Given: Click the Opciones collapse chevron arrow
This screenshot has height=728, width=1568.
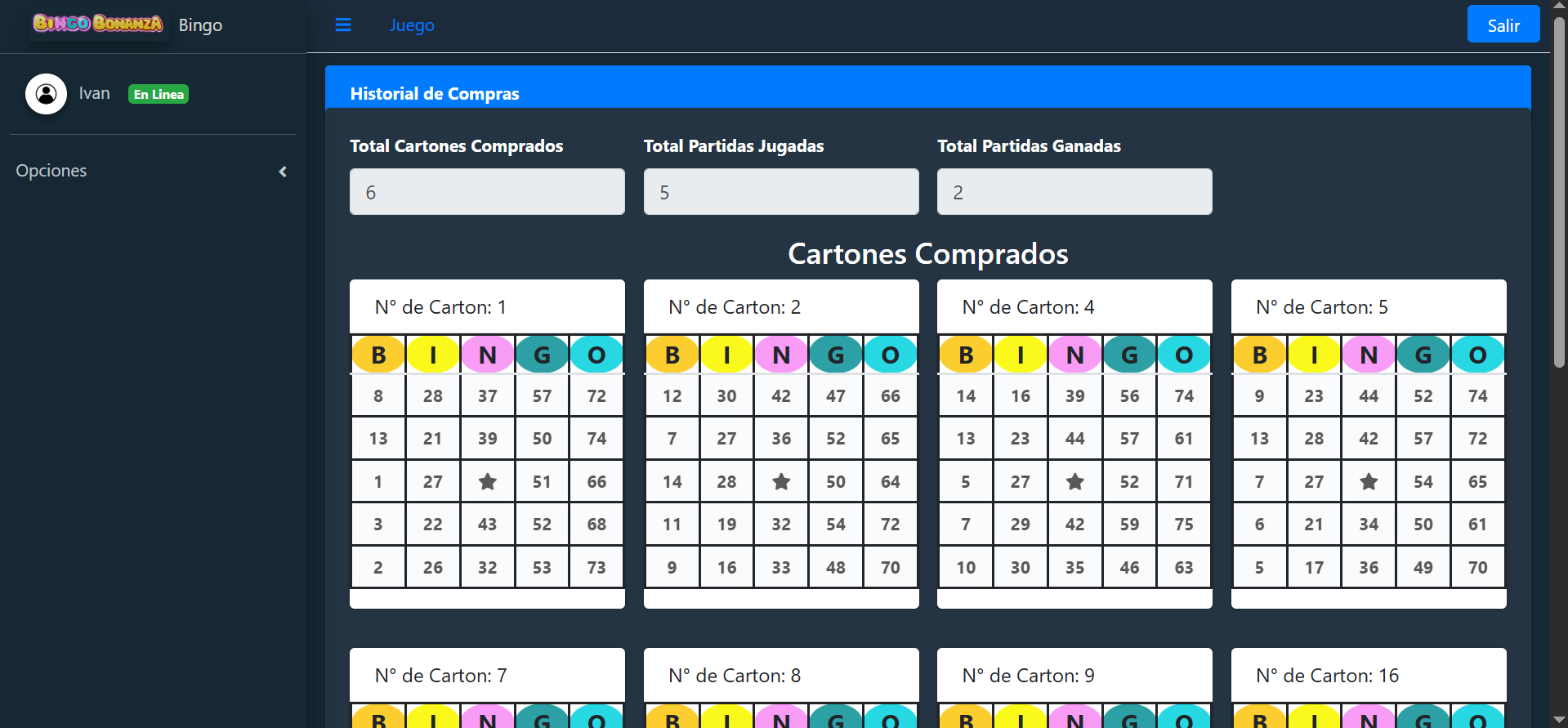Looking at the screenshot, I should pos(283,172).
